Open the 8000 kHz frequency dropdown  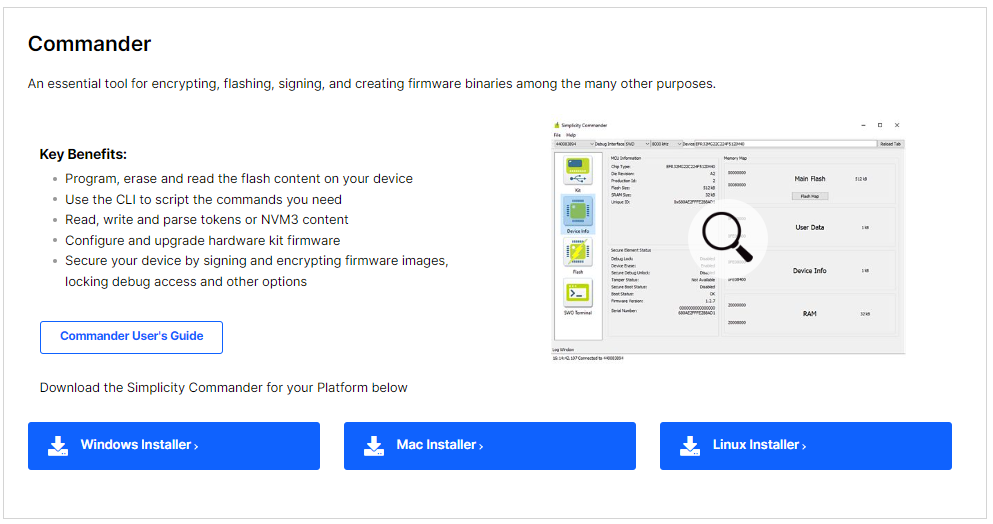(666, 144)
